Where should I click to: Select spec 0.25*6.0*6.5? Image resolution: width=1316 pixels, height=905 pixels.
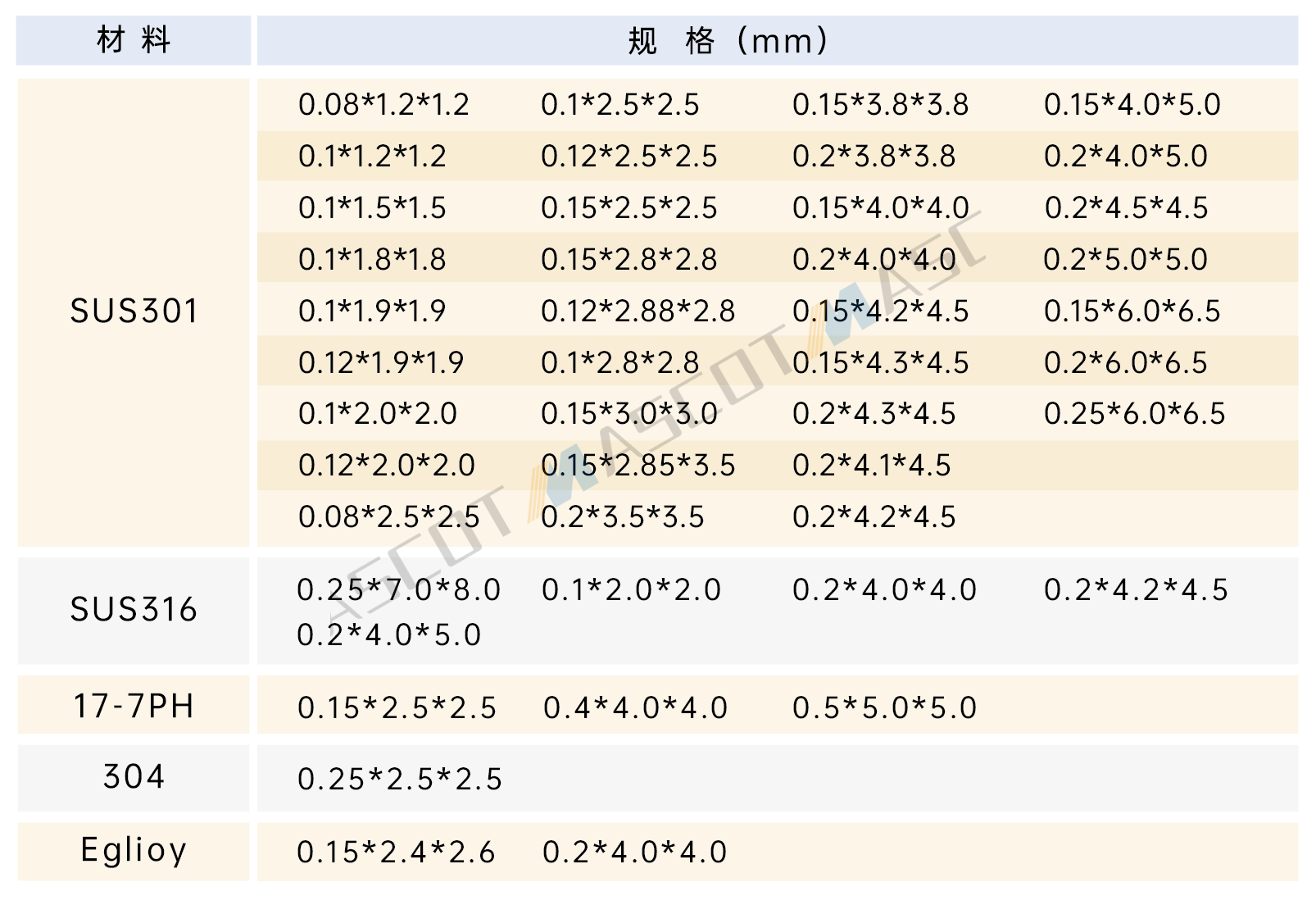(x=1134, y=414)
